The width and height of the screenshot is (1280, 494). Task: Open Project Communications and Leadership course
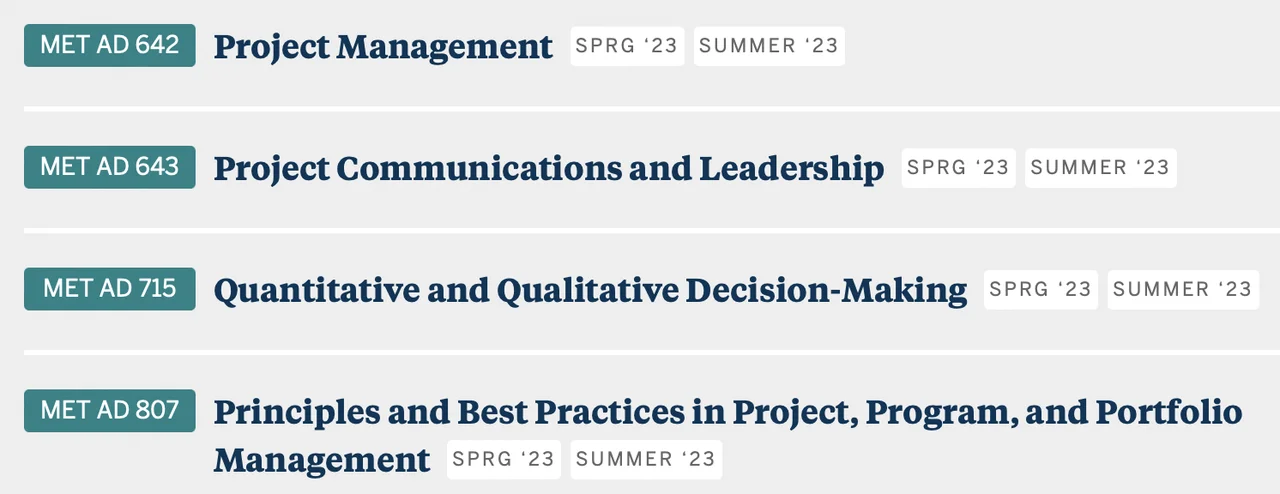pyautogui.click(x=549, y=169)
